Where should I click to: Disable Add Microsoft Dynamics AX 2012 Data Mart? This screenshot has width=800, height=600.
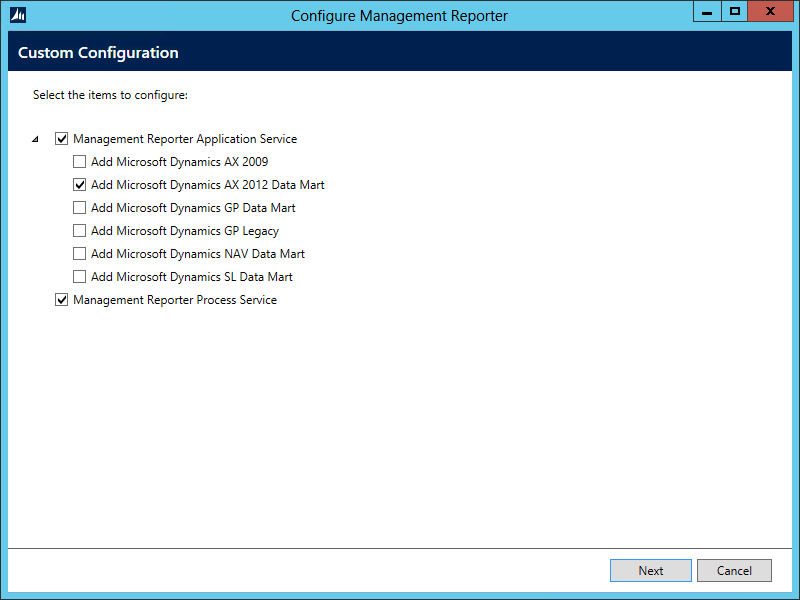(79, 184)
